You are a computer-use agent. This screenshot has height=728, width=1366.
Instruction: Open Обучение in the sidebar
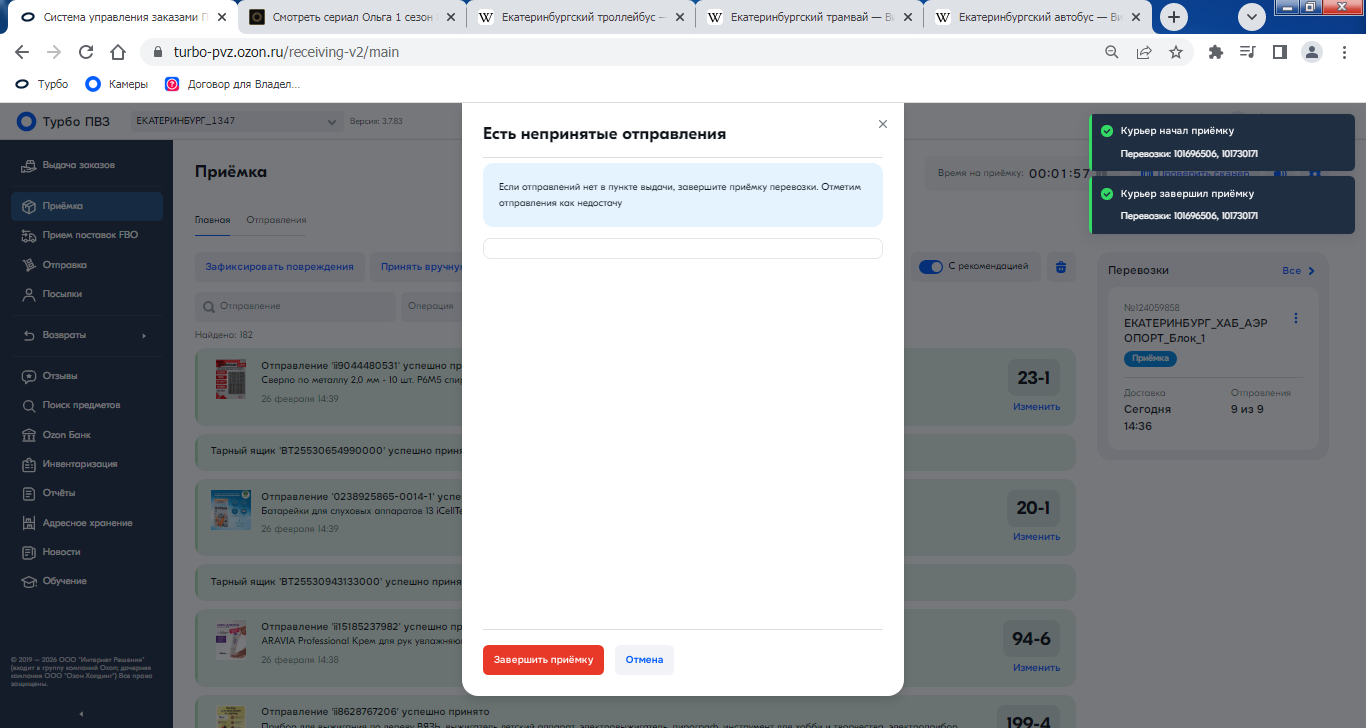(x=87, y=581)
